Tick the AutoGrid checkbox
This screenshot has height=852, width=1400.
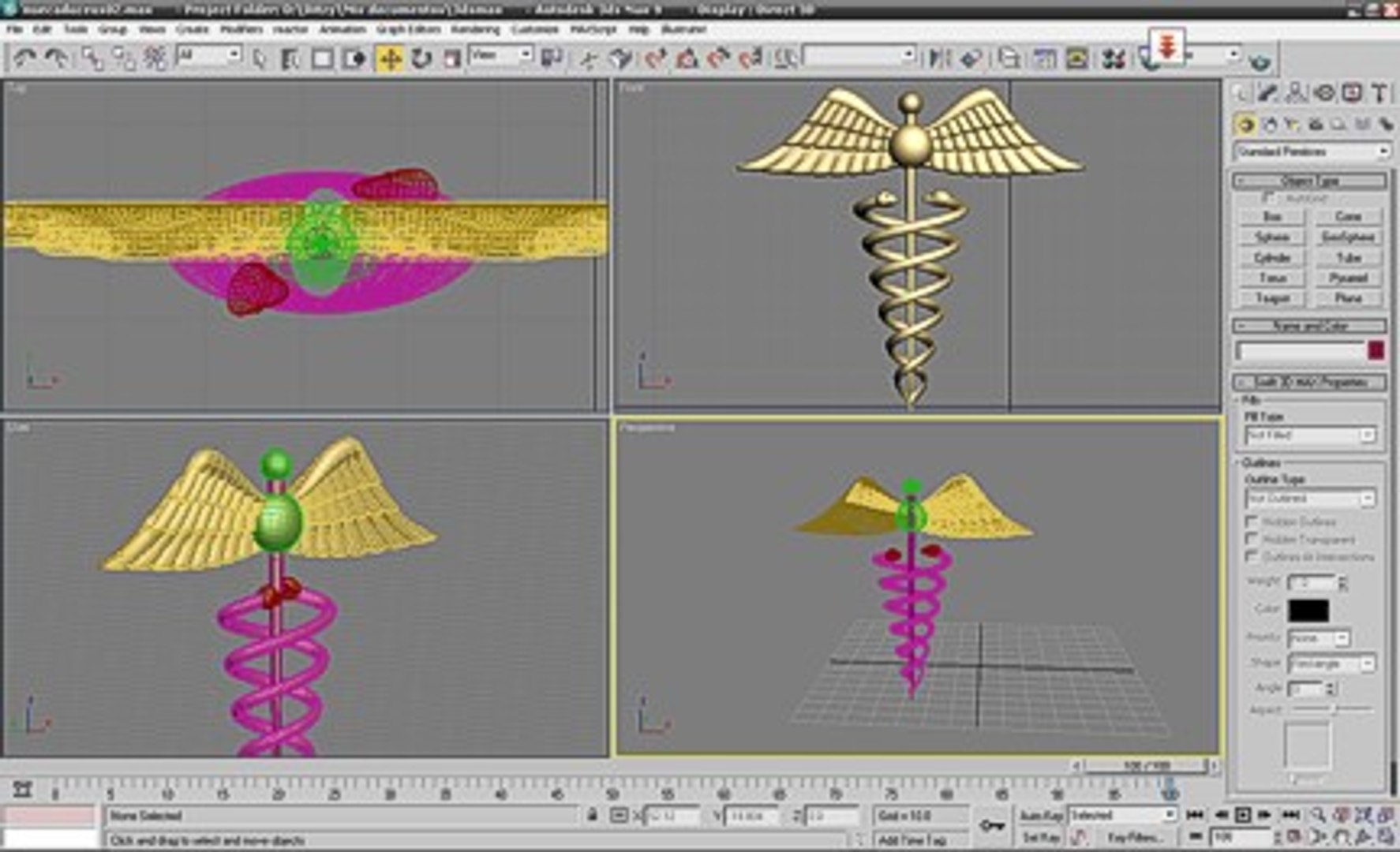click(x=1268, y=197)
